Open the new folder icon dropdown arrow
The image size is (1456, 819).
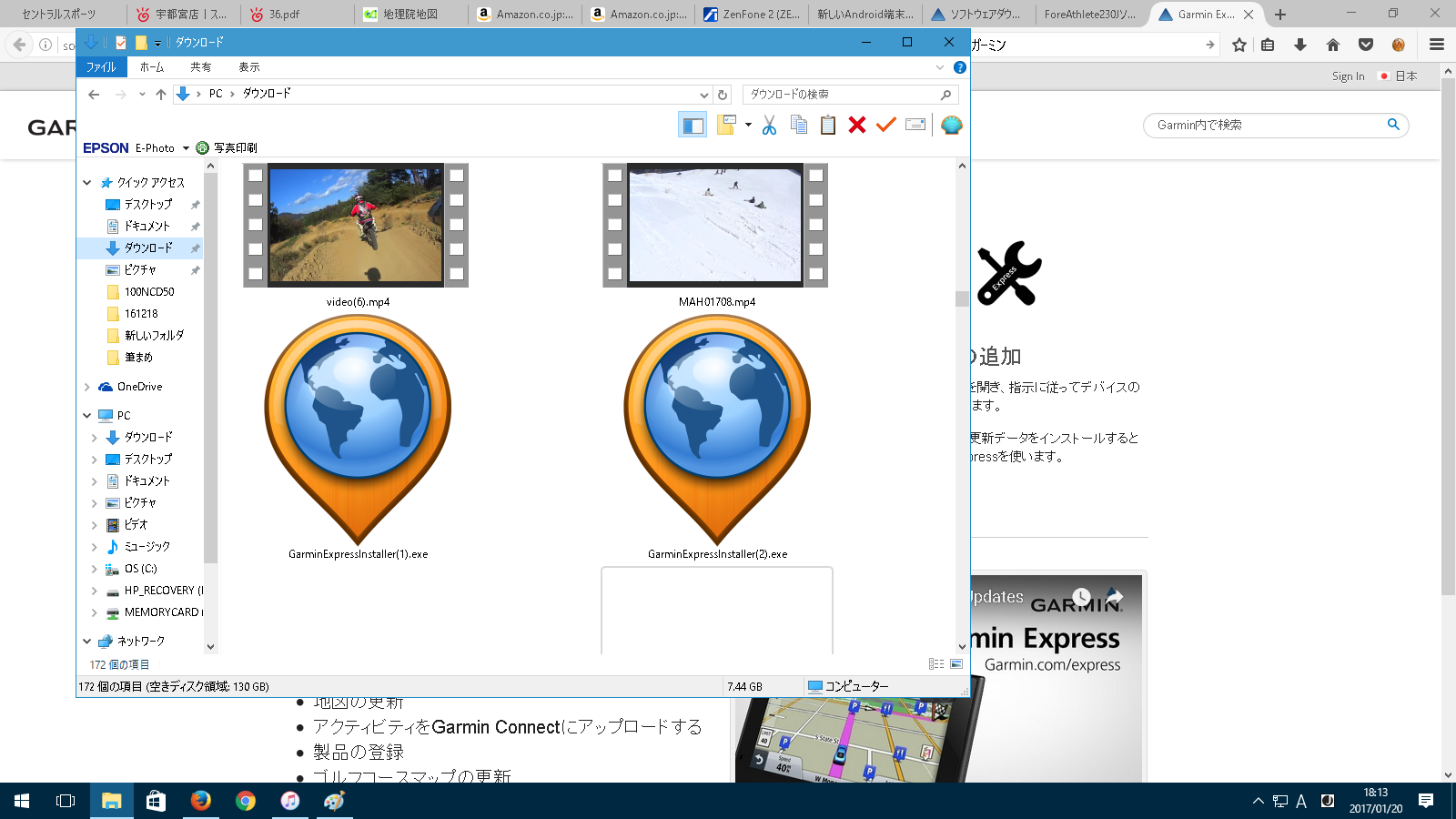click(x=748, y=126)
